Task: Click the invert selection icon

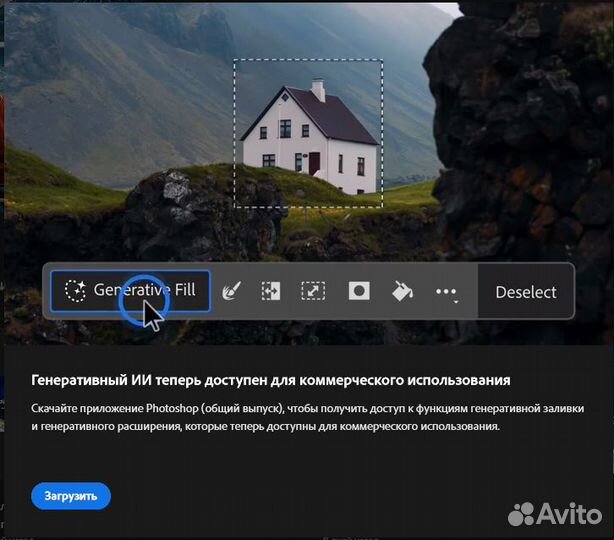Action: [271, 291]
